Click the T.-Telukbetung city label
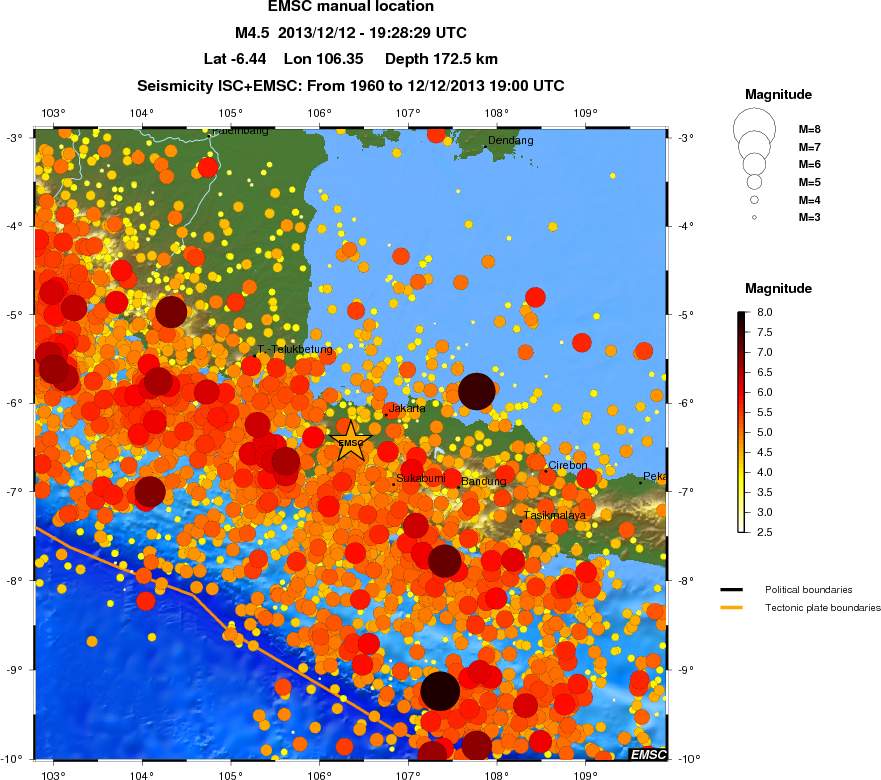 tap(296, 350)
